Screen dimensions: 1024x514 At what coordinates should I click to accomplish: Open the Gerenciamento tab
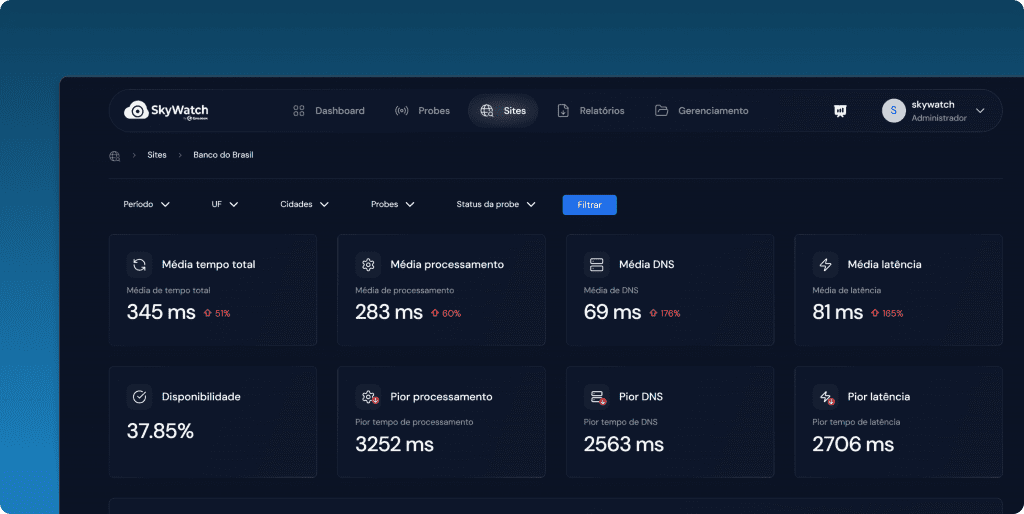pos(702,111)
